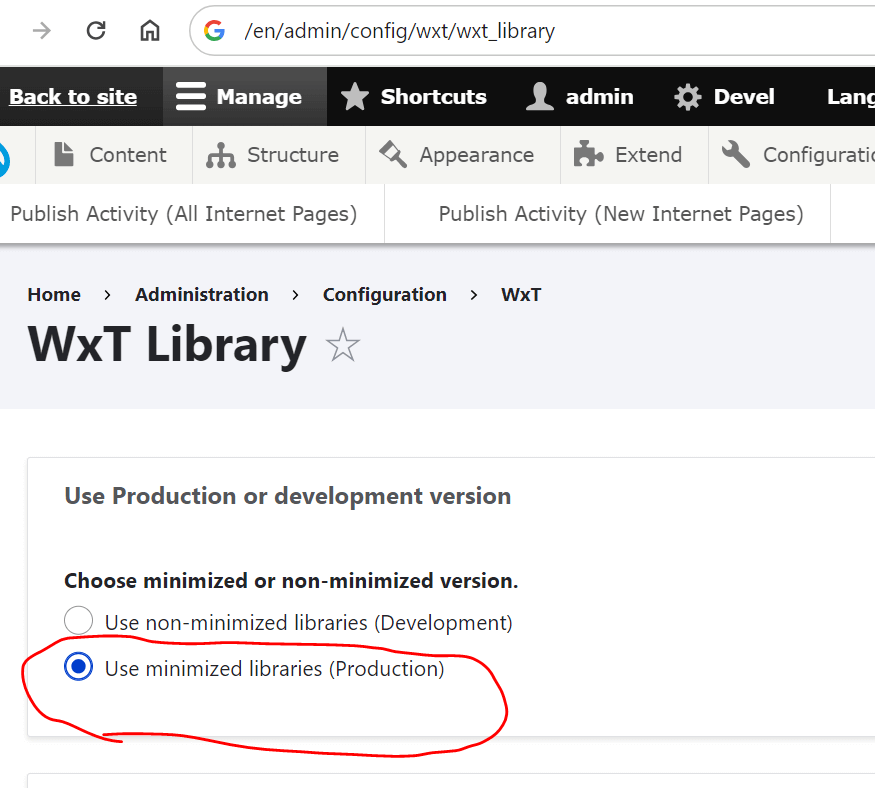This screenshot has height=788, width=875.
Task: Reload the page with the refresh icon
Action: pyautogui.click(x=96, y=31)
